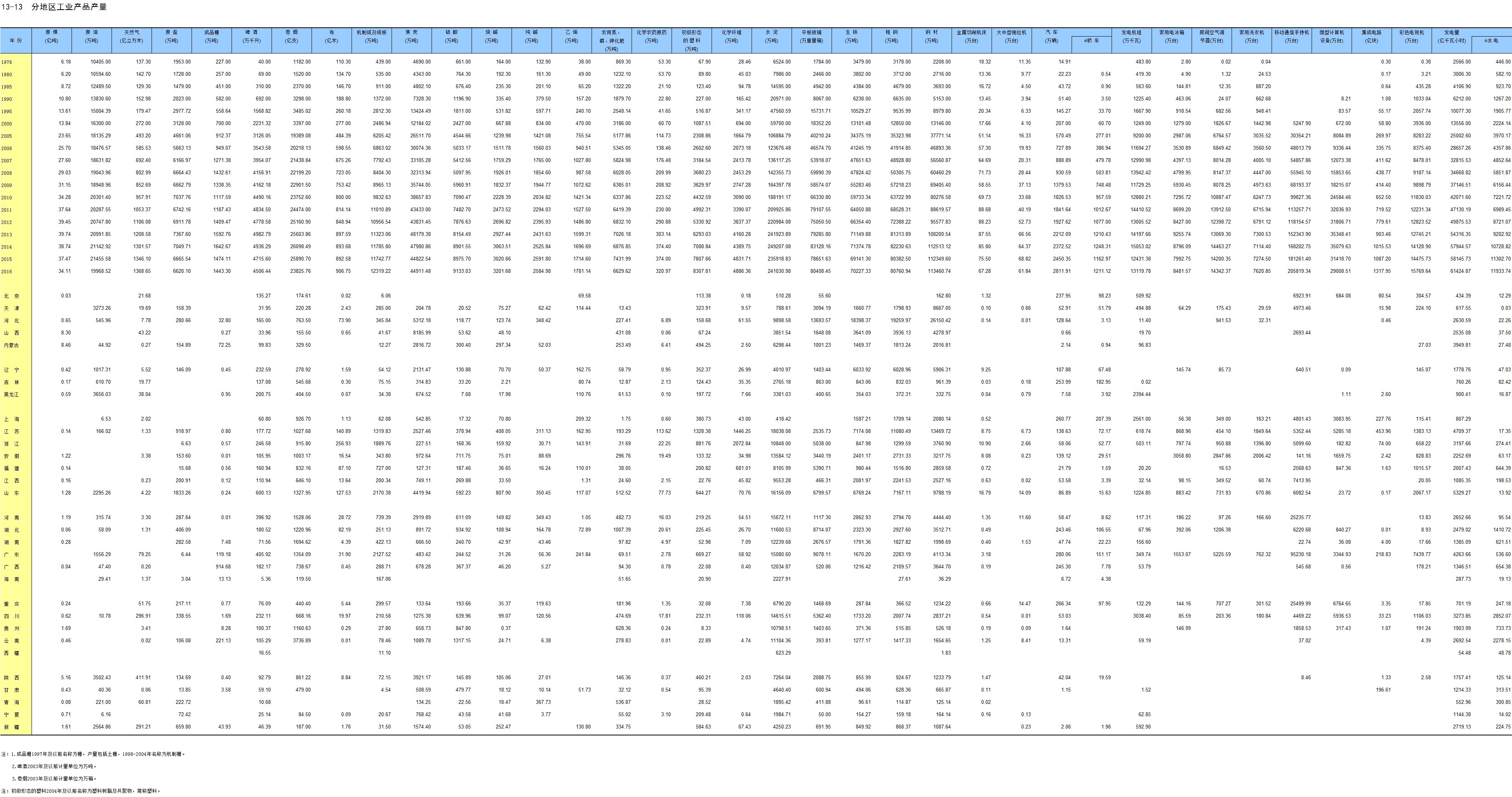This screenshot has width=1512, height=797.
Task: Click the 金属切削机床 column header
Action: pyautogui.click(x=972, y=40)
